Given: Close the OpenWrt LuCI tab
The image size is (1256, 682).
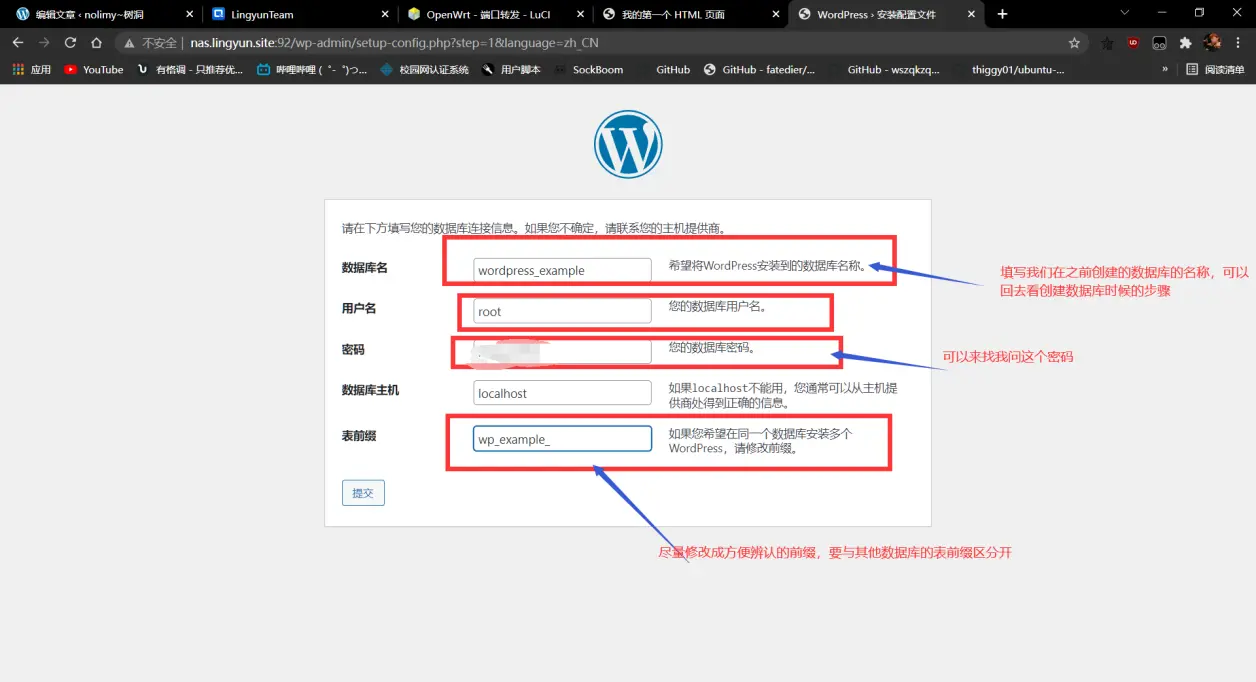Looking at the screenshot, I should [x=579, y=14].
